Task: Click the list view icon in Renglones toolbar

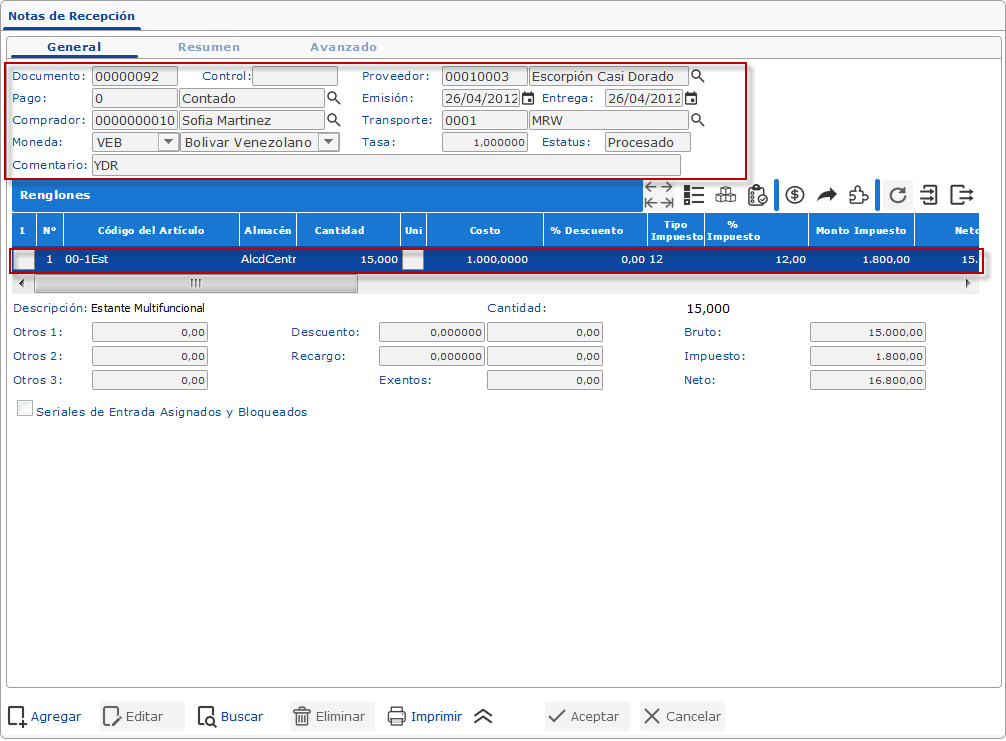Action: click(x=694, y=194)
